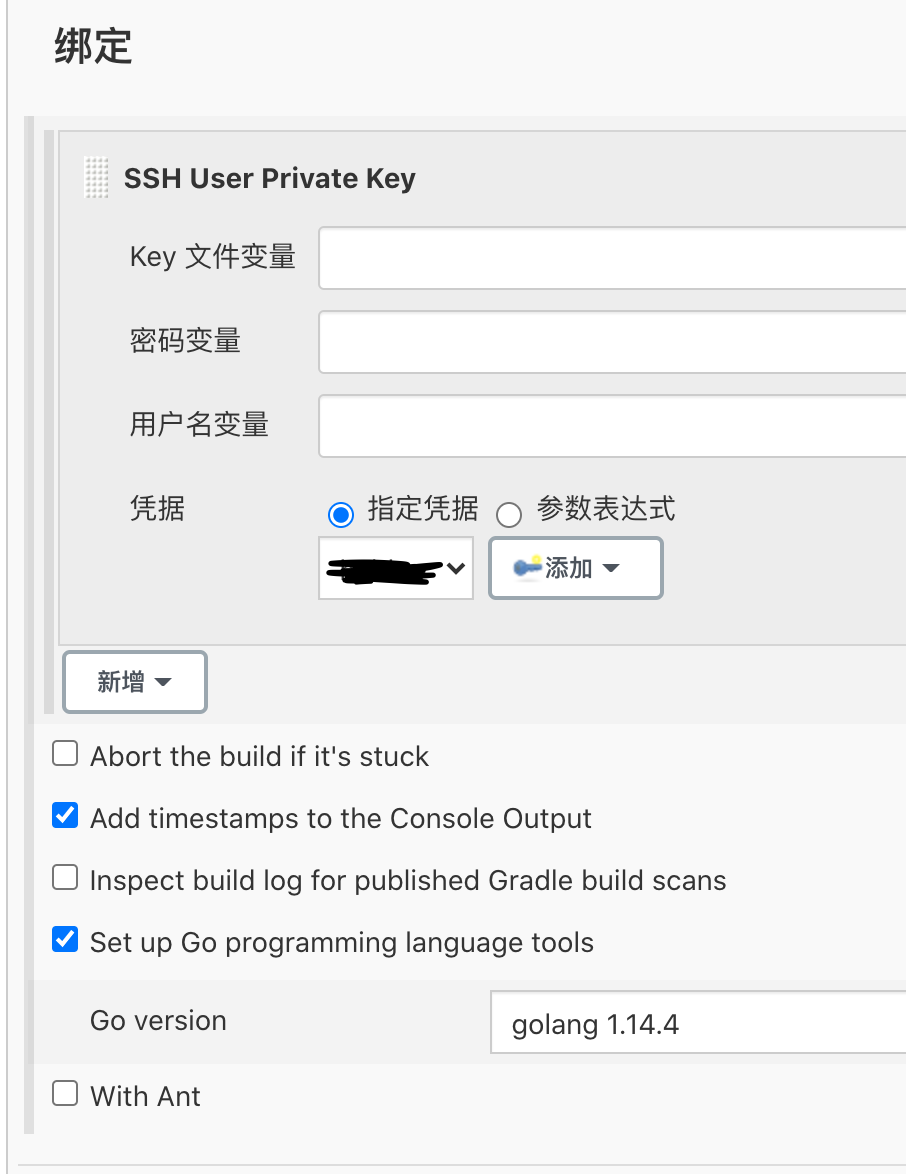
Task: Click the SSH User Private Key header
Action: (x=269, y=179)
